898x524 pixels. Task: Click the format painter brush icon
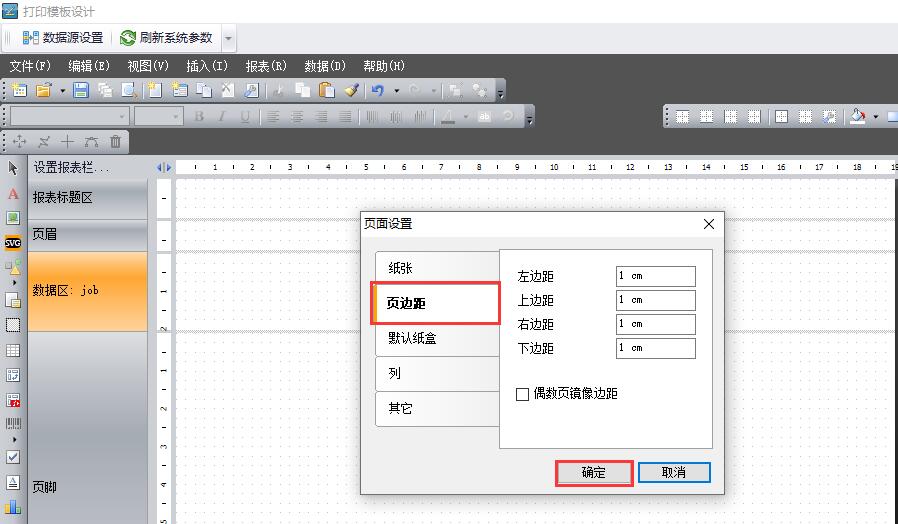click(351, 90)
